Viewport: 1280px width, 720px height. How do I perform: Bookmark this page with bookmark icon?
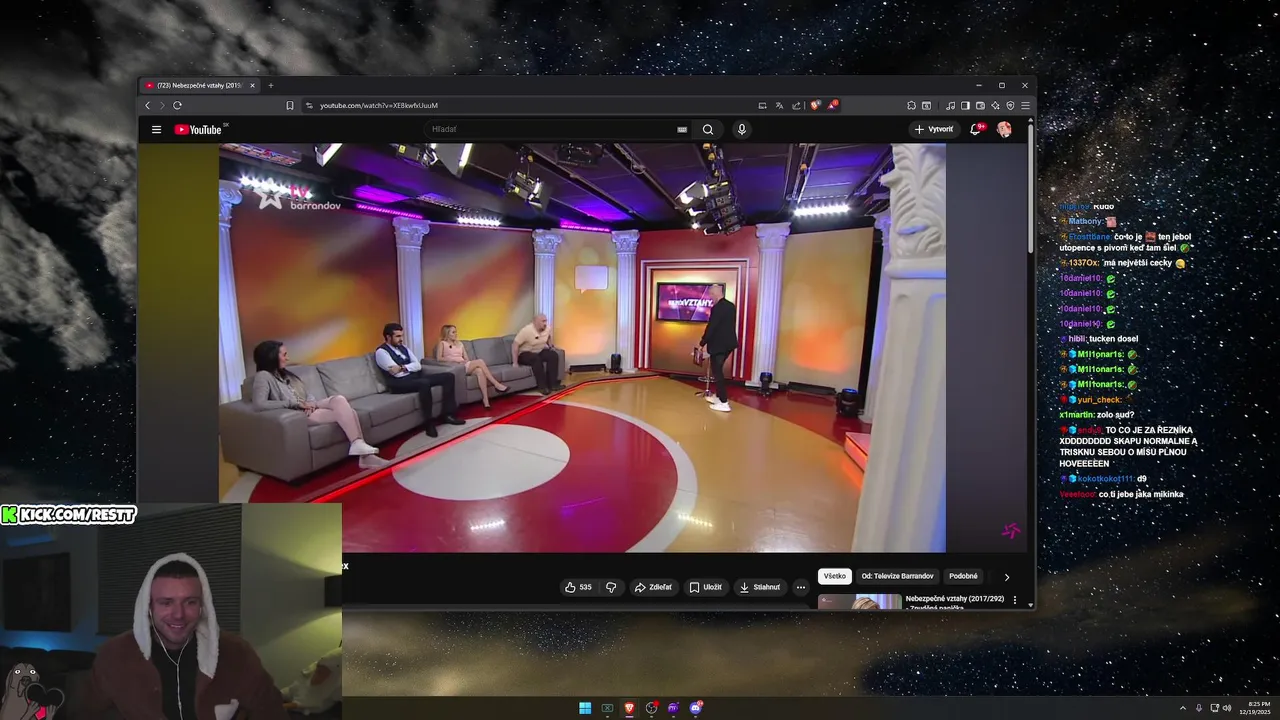tap(290, 105)
